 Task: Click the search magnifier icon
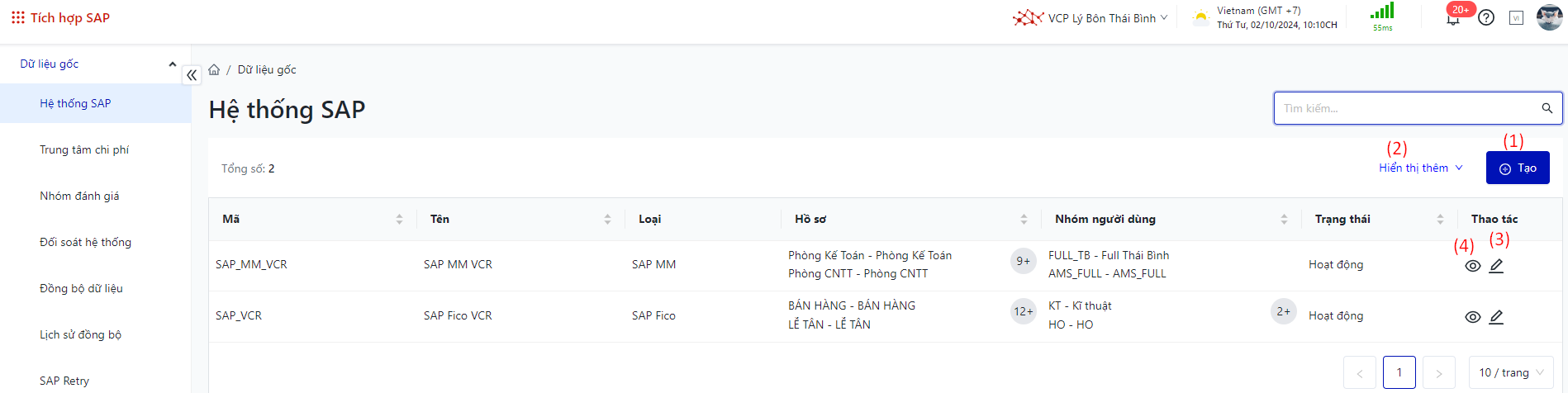pyautogui.click(x=1547, y=108)
